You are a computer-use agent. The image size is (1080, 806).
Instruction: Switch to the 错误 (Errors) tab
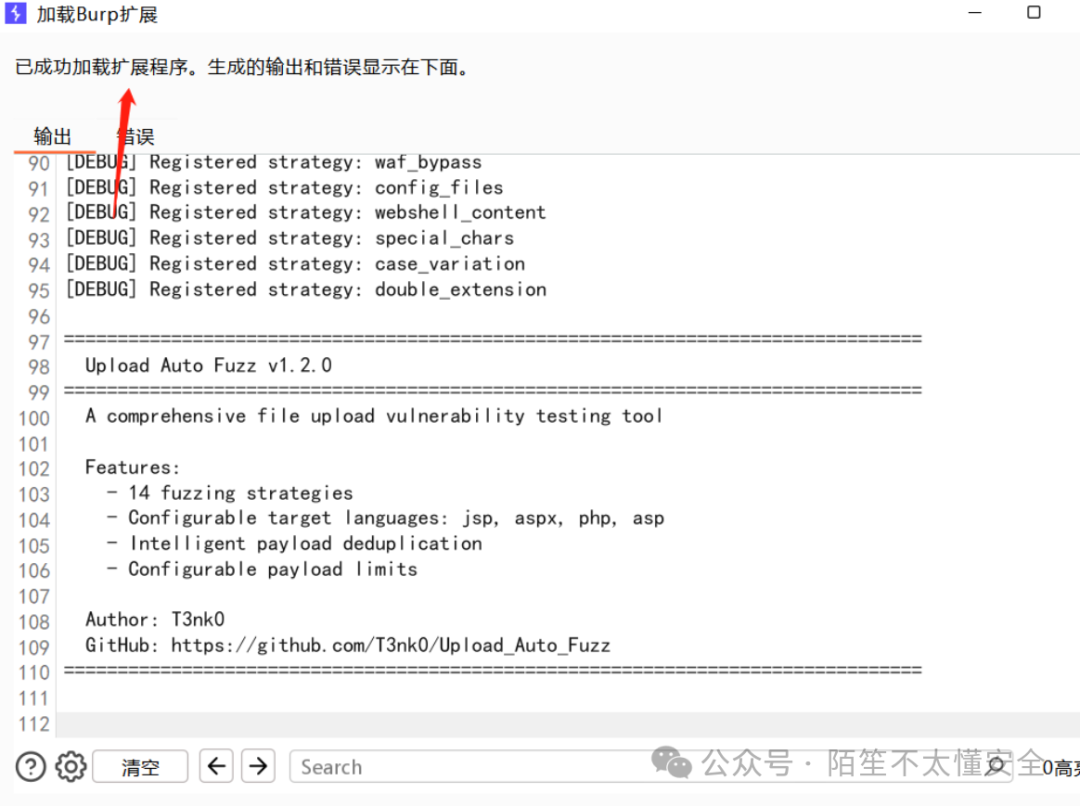click(136, 136)
